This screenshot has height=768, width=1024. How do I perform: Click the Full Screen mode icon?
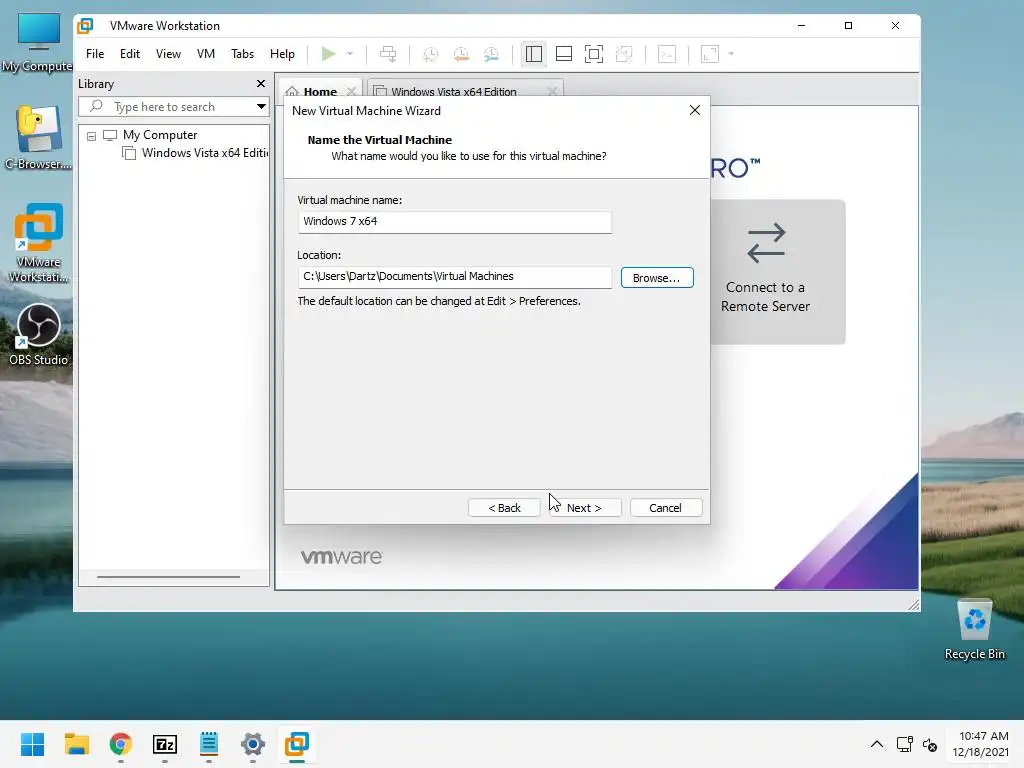click(594, 54)
